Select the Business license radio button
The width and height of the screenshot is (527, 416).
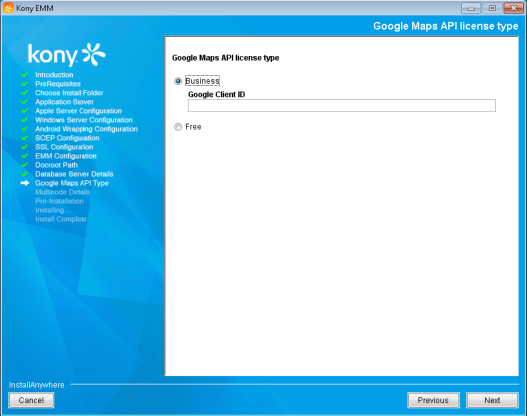(178, 81)
